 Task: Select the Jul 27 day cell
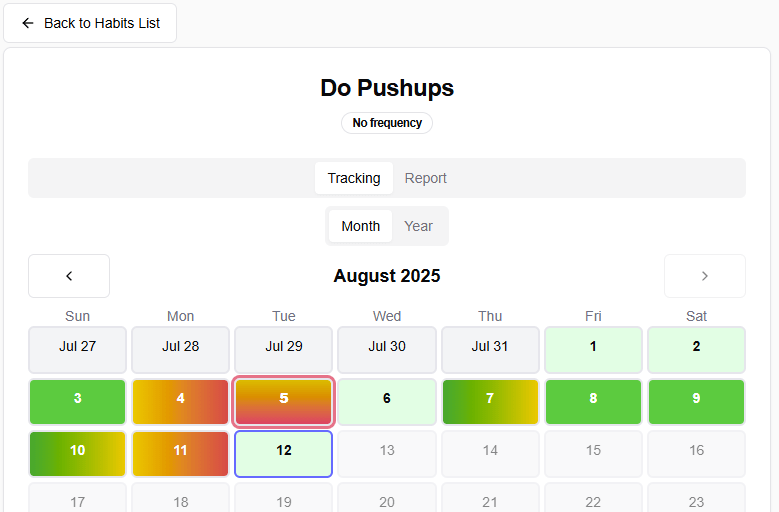coord(78,350)
